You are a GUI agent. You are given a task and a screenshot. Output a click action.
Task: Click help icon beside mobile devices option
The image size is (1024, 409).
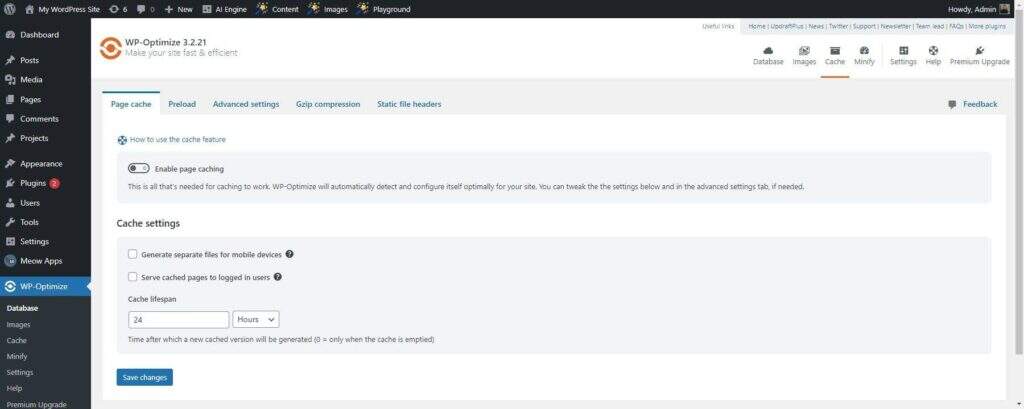pyautogui.click(x=289, y=255)
